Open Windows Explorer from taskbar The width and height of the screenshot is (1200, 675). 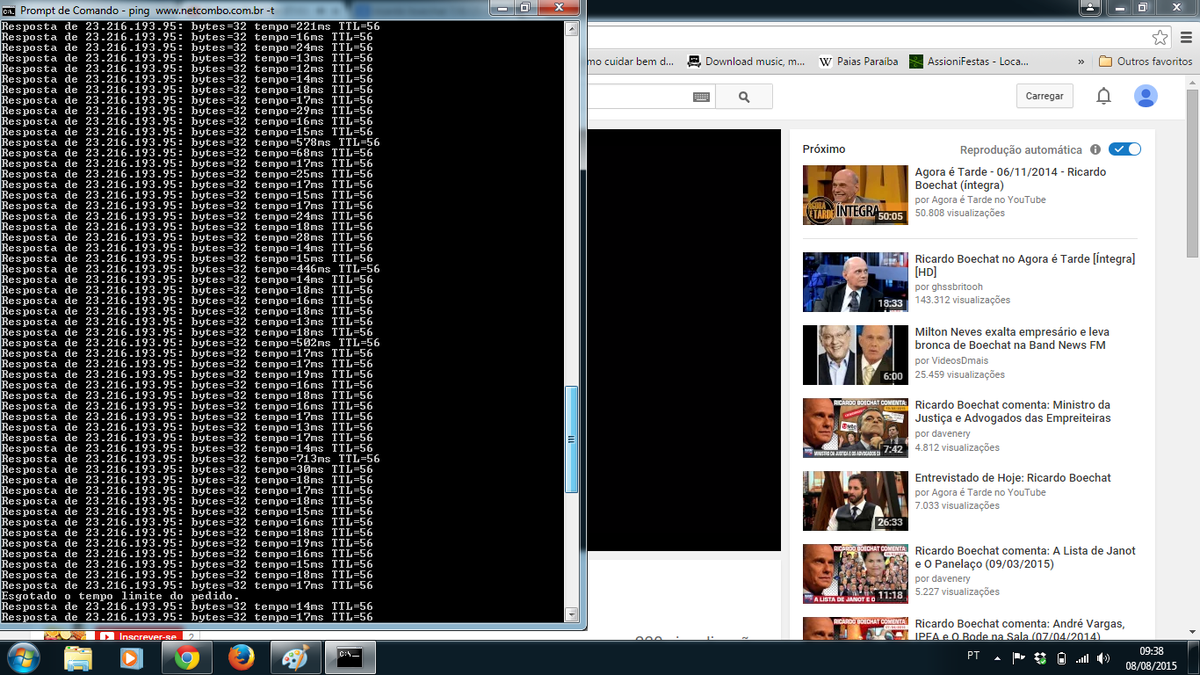(79, 658)
